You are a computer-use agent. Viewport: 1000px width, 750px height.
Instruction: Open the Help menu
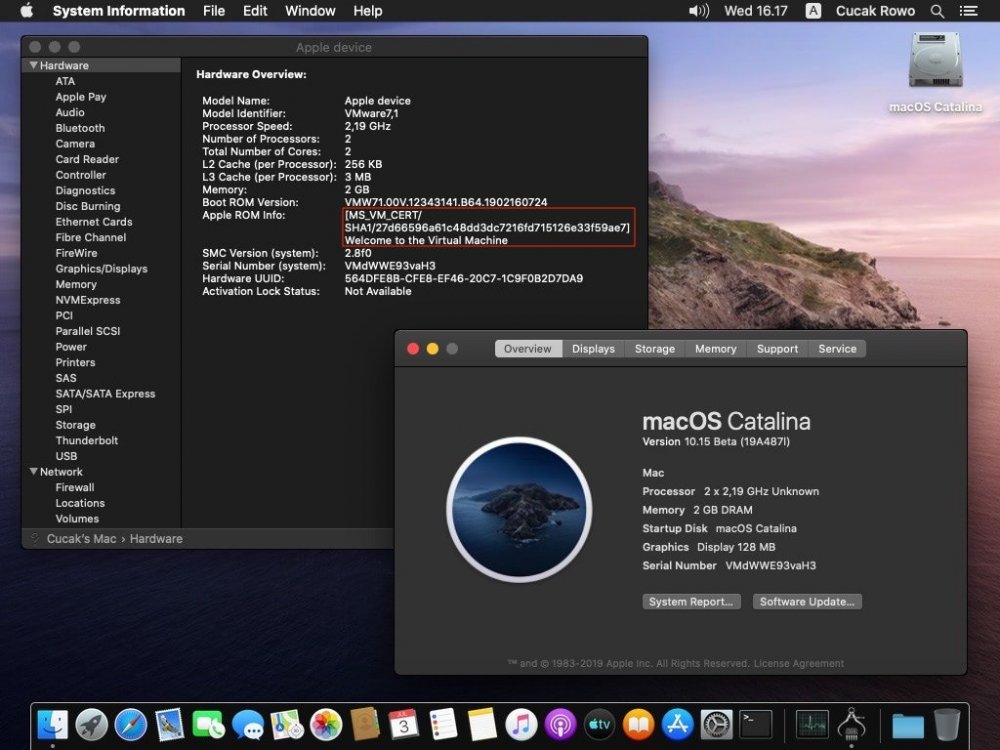368,11
